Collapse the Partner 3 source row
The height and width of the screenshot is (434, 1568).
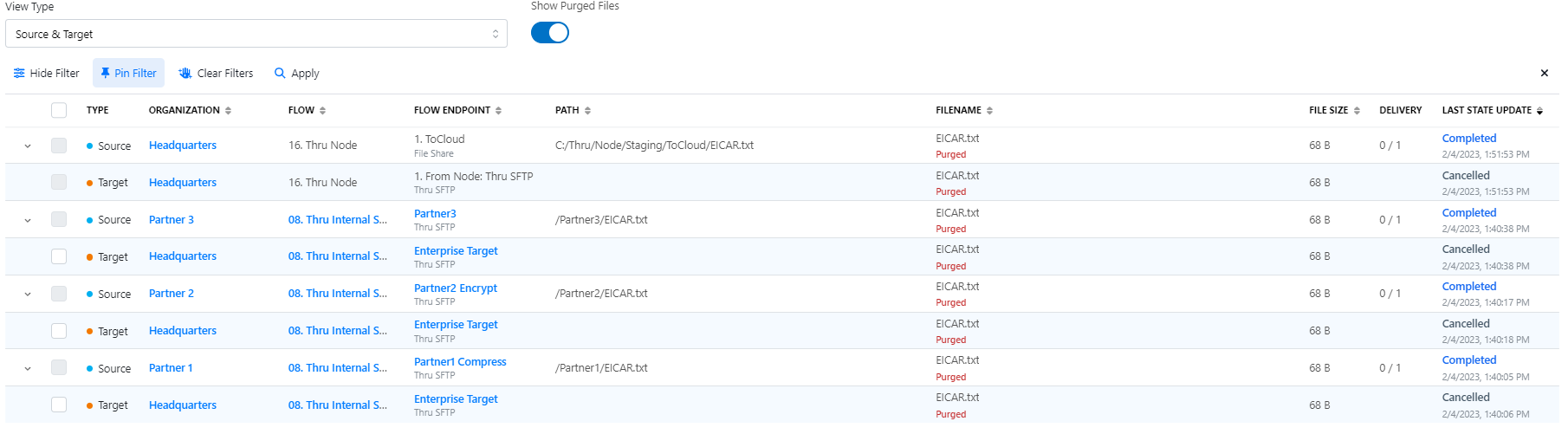pos(28,220)
